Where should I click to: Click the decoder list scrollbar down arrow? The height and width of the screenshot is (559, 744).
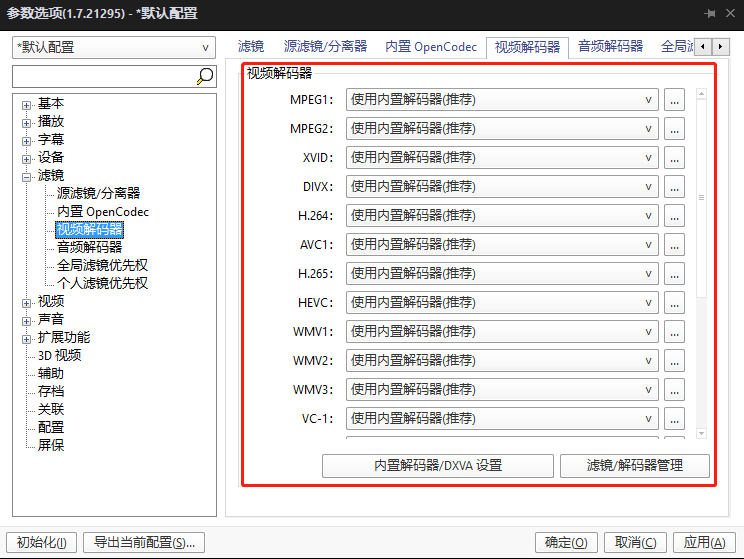click(x=701, y=433)
